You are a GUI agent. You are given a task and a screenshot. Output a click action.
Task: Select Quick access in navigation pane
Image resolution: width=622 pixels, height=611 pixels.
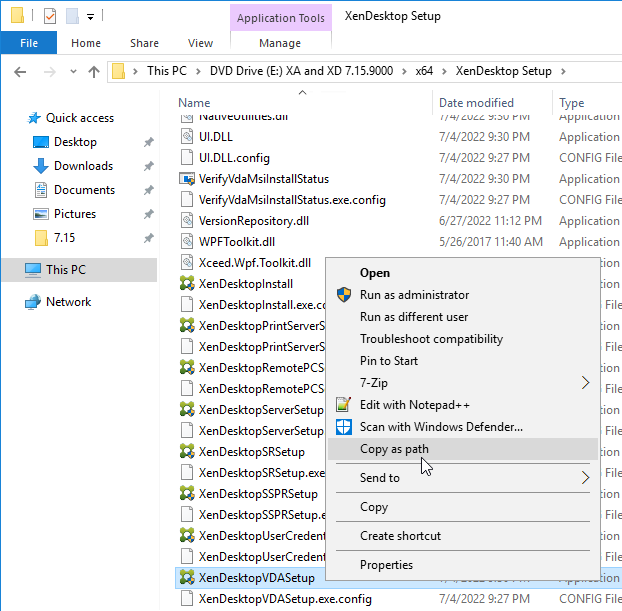point(80,118)
